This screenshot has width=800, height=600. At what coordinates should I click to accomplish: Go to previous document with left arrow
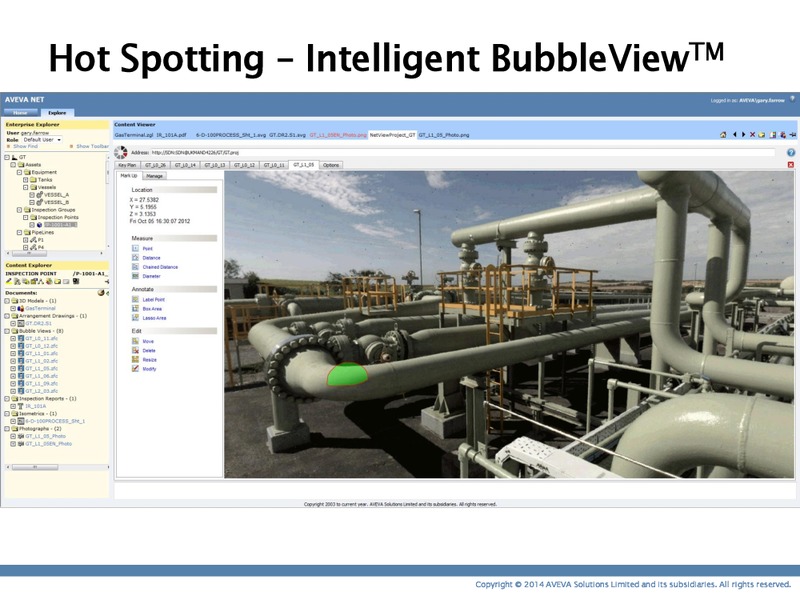(735, 135)
